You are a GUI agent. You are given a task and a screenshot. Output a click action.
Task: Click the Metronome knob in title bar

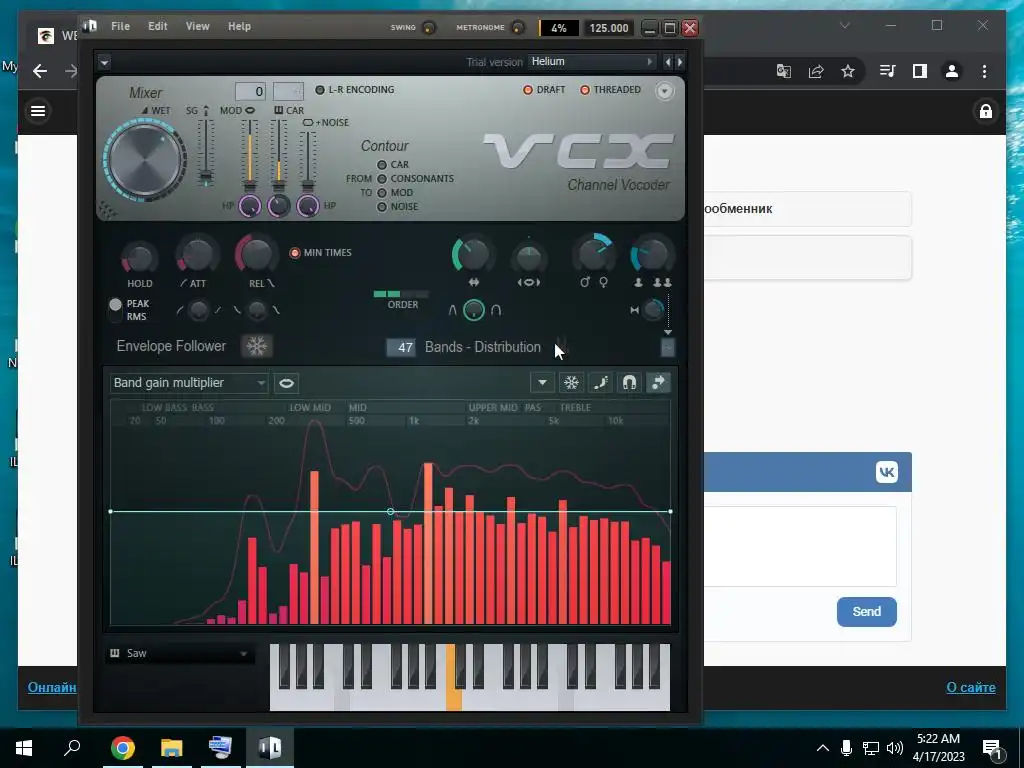[518, 27]
